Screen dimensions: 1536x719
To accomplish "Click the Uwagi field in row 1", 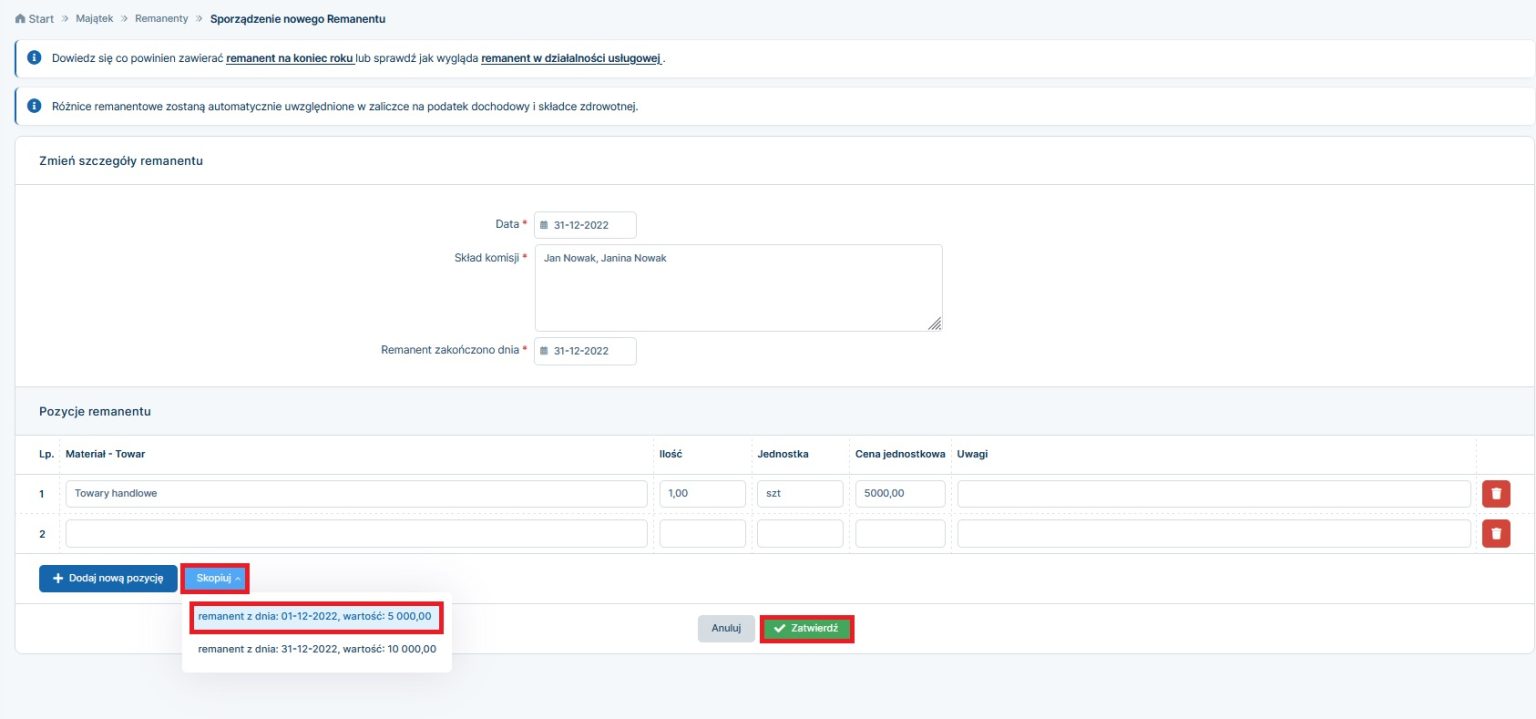I will (x=1213, y=494).
